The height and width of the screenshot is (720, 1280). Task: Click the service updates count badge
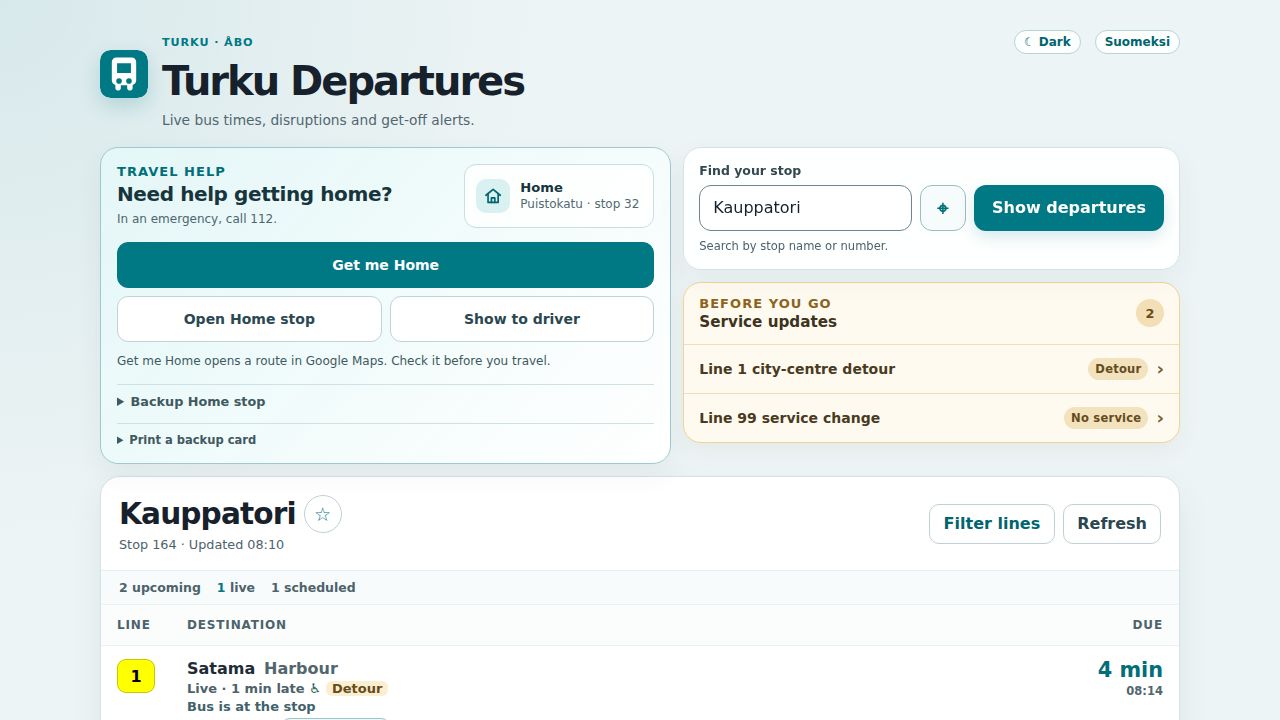click(1150, 313)
